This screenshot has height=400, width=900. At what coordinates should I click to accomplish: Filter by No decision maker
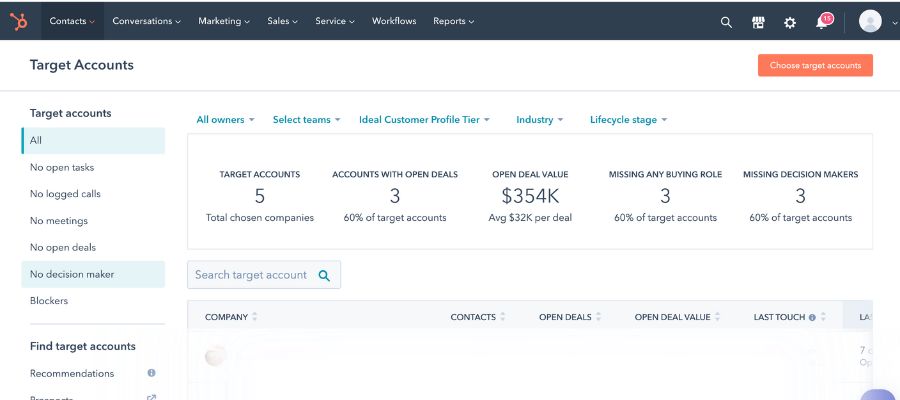pos(93,274)
